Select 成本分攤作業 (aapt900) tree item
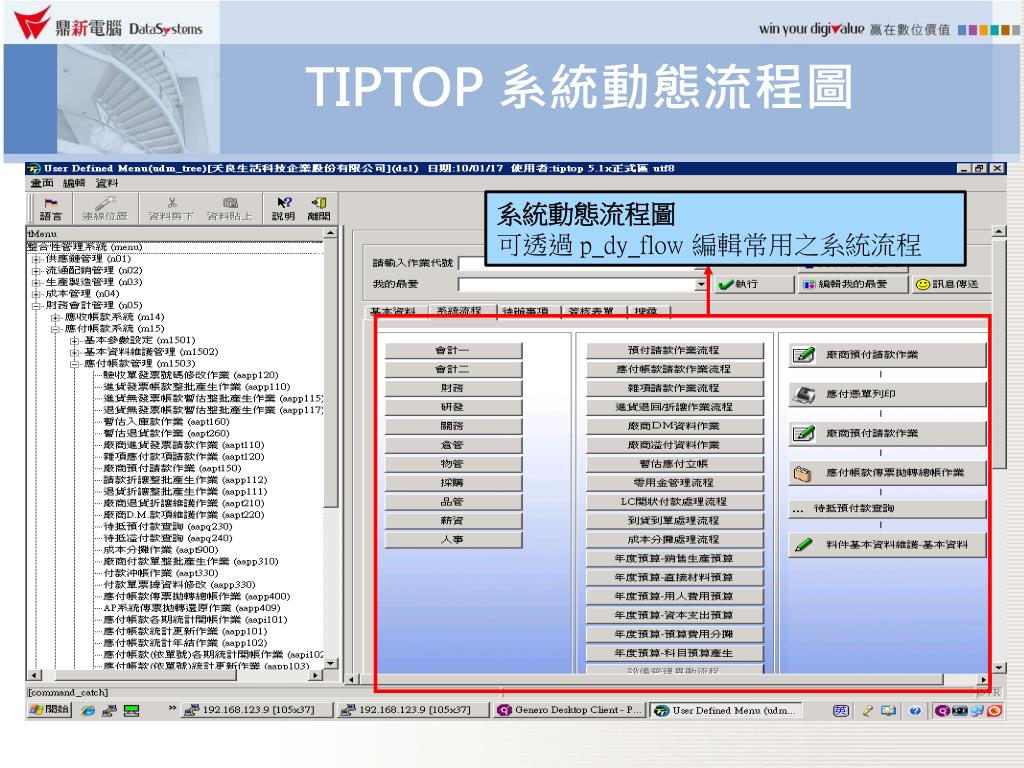The width and height of the screenshot is (1024, 768). click(161, 550)
